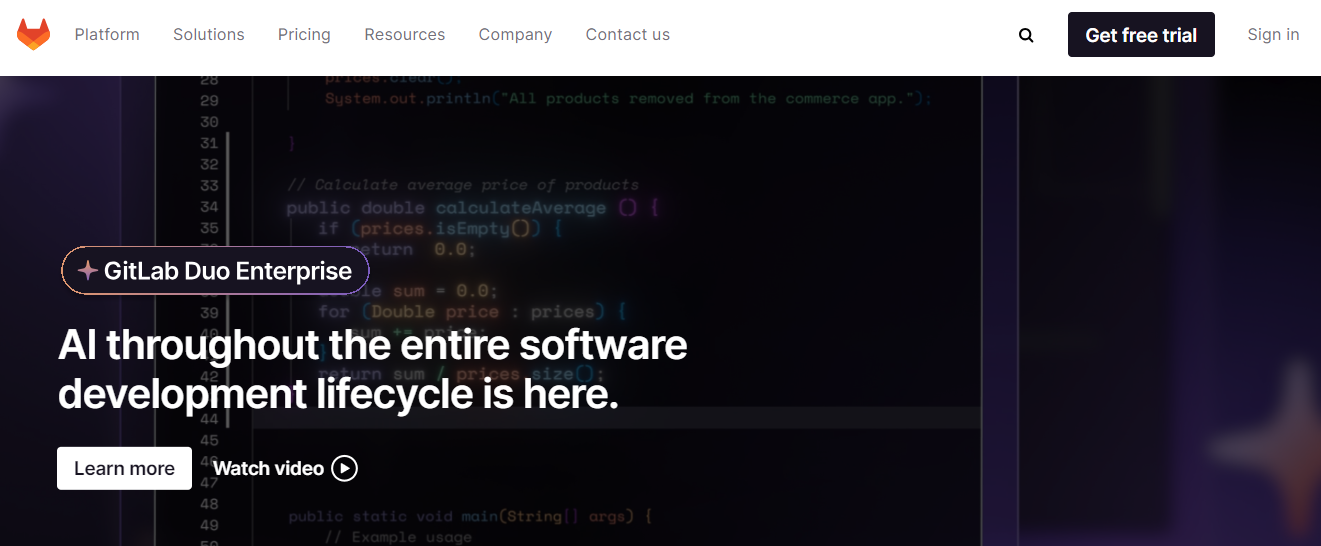Click the play circle icon beside Watch video
Screen dimensions: 1321x546
[x=344, y=468]
